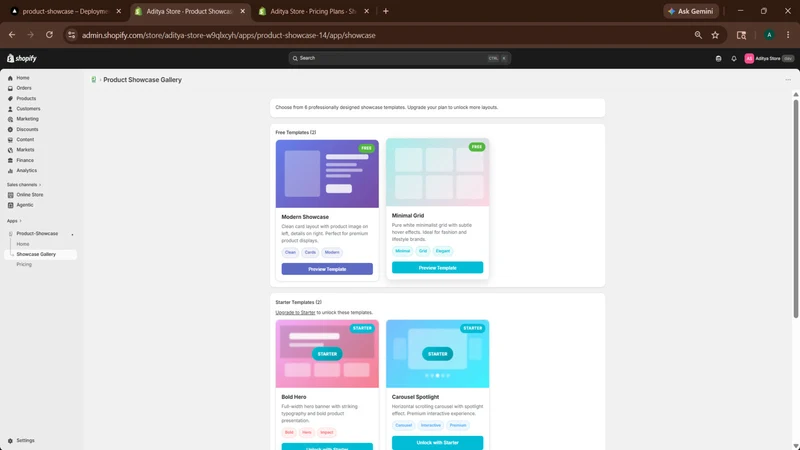Expand Apps section in sidebar
The image size is (800, 450).
tap(14, 221)
